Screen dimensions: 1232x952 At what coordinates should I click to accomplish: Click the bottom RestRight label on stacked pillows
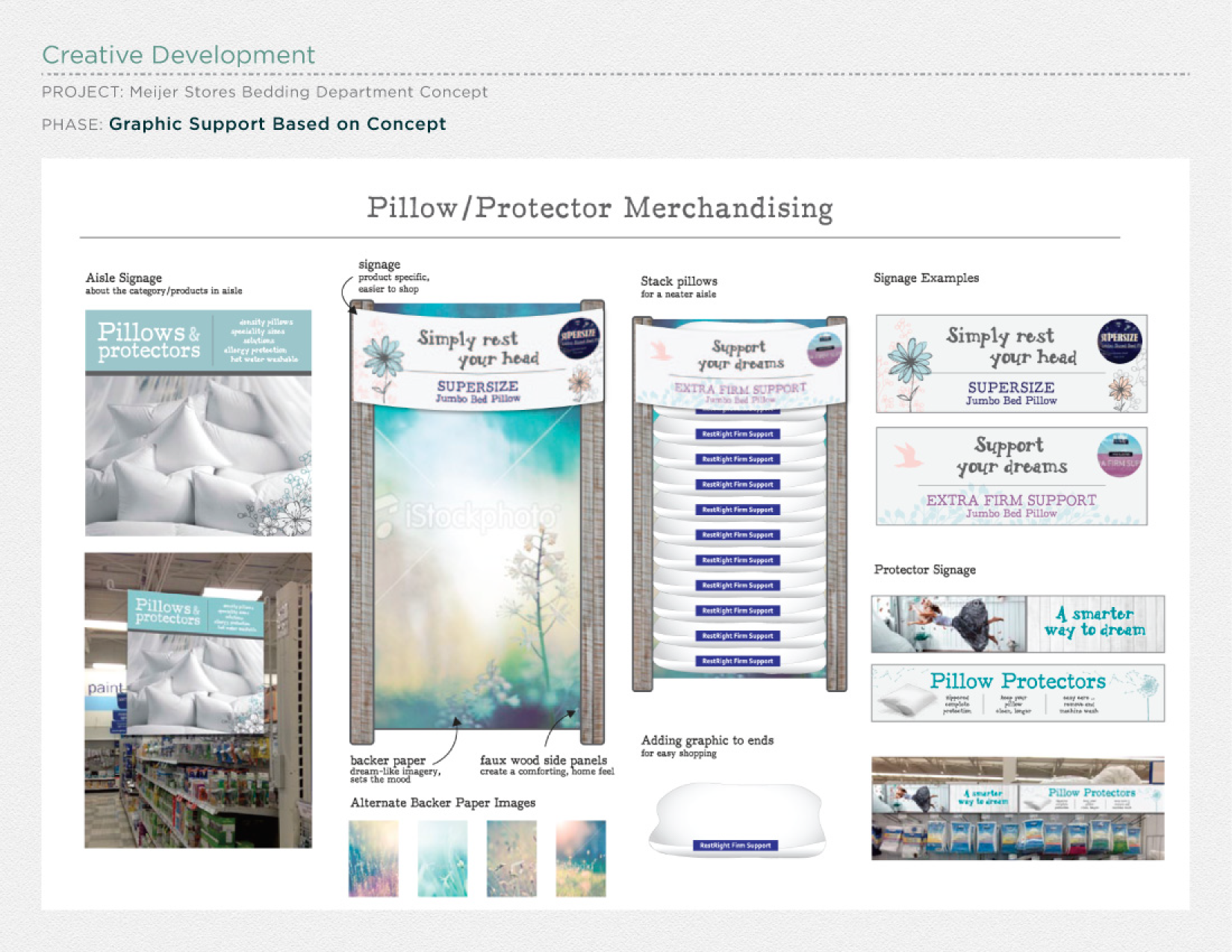[737, 661]
